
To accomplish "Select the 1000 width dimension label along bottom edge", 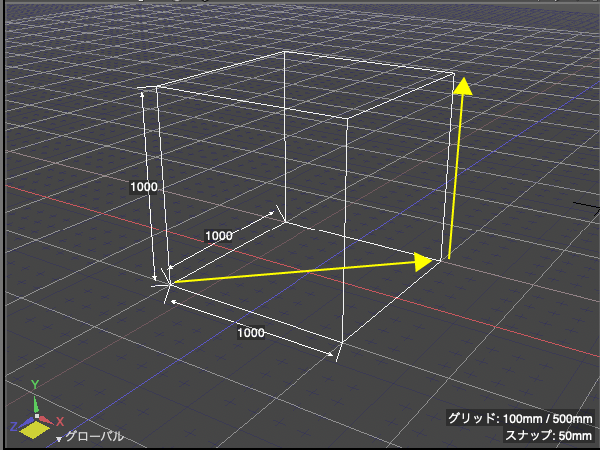I will [x=251, y=333].
